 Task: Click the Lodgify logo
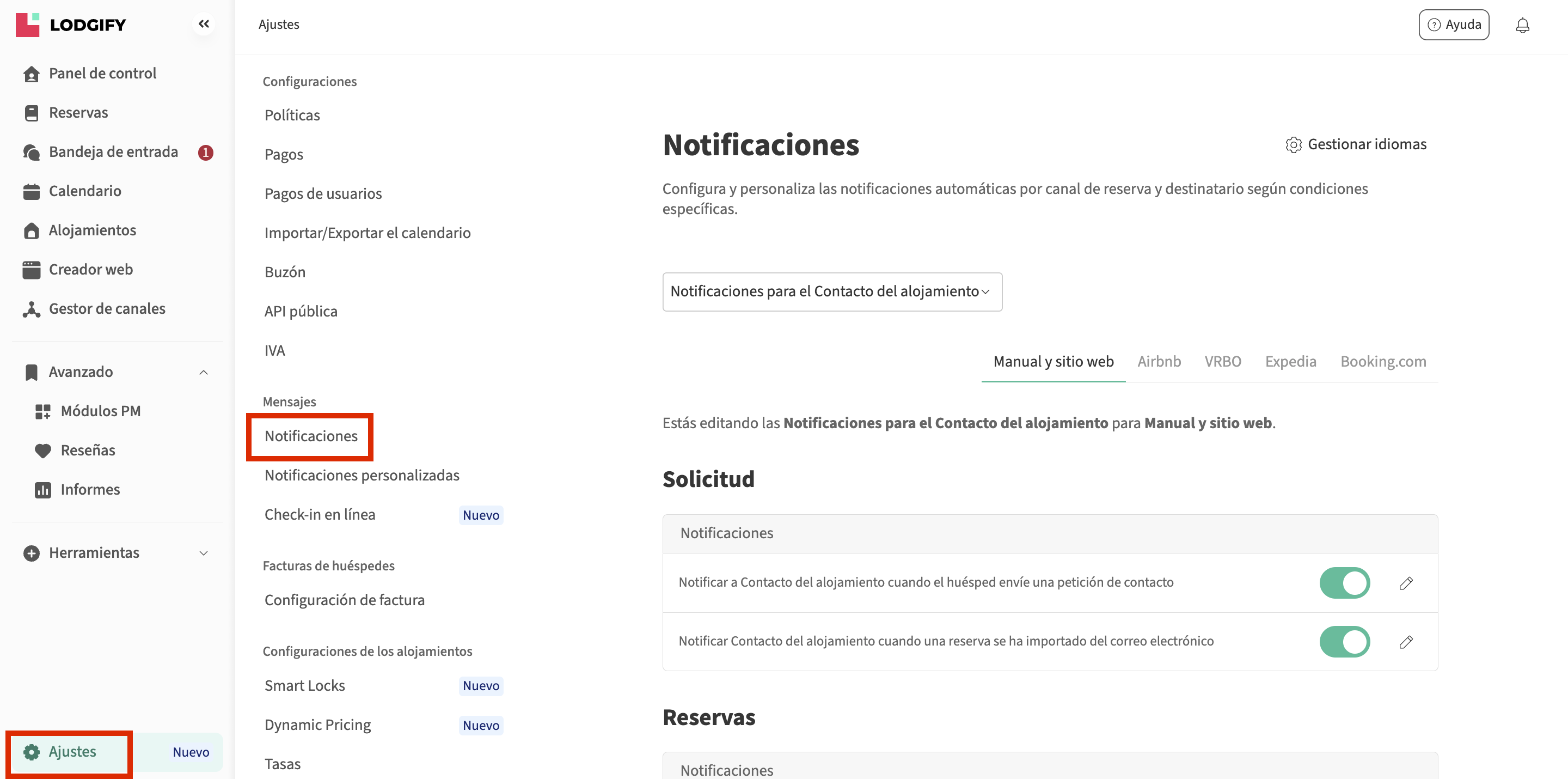pyautogui.click(x=71, y=25)
